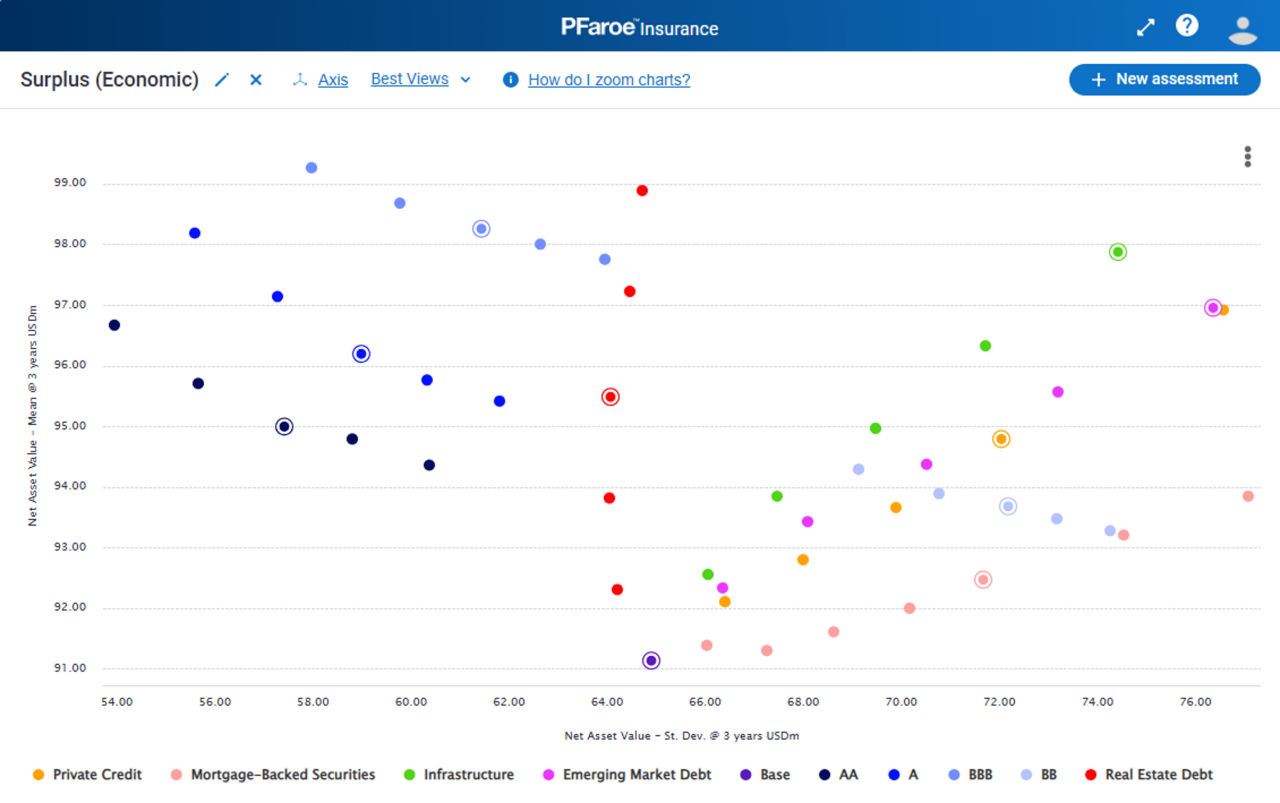1280x803 pixels.
Task: Close the Surplus (Economic) chart with X icon
Action: (x=256, y=80)
